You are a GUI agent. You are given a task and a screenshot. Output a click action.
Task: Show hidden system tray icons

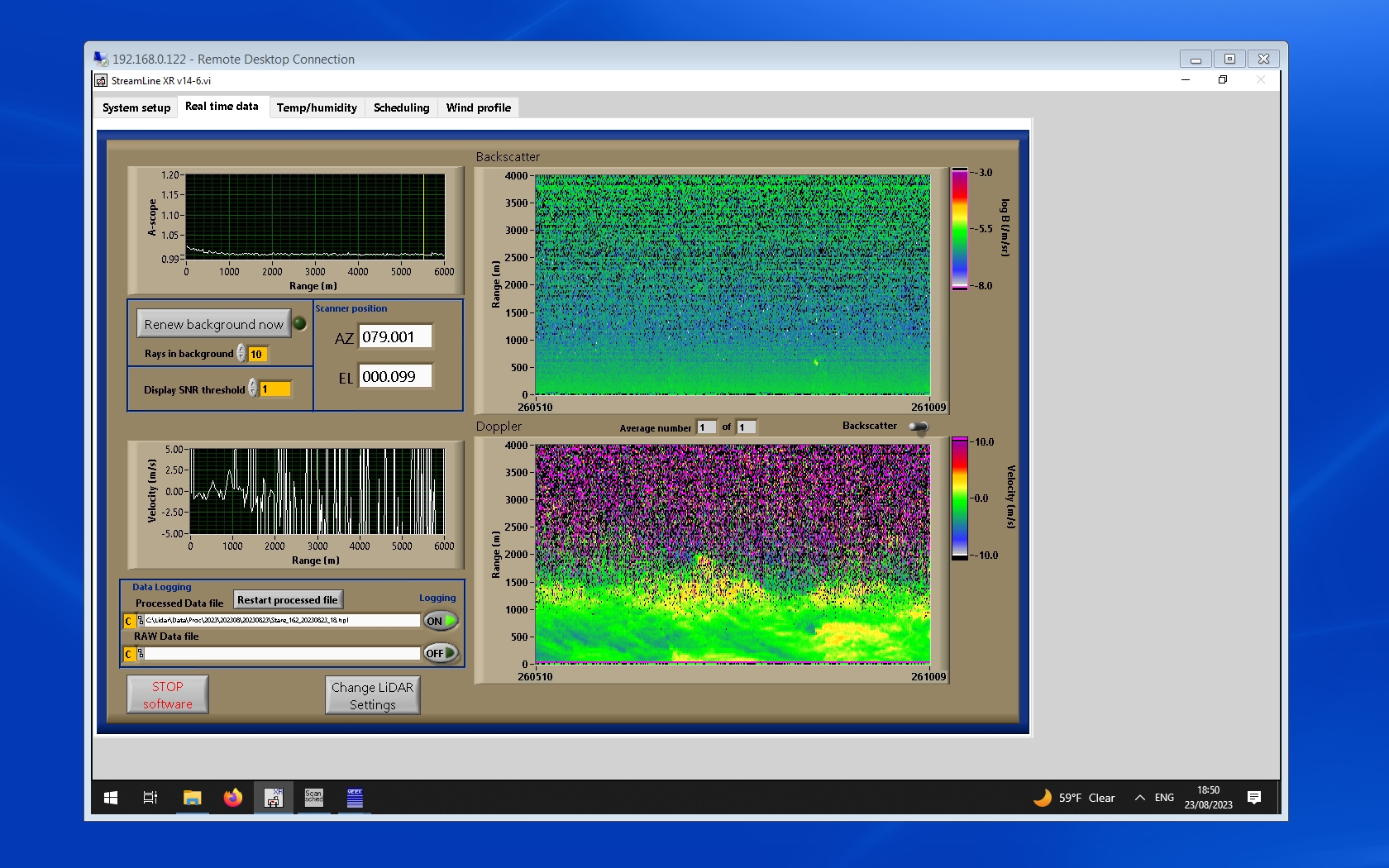click(x=1140, y=798)
